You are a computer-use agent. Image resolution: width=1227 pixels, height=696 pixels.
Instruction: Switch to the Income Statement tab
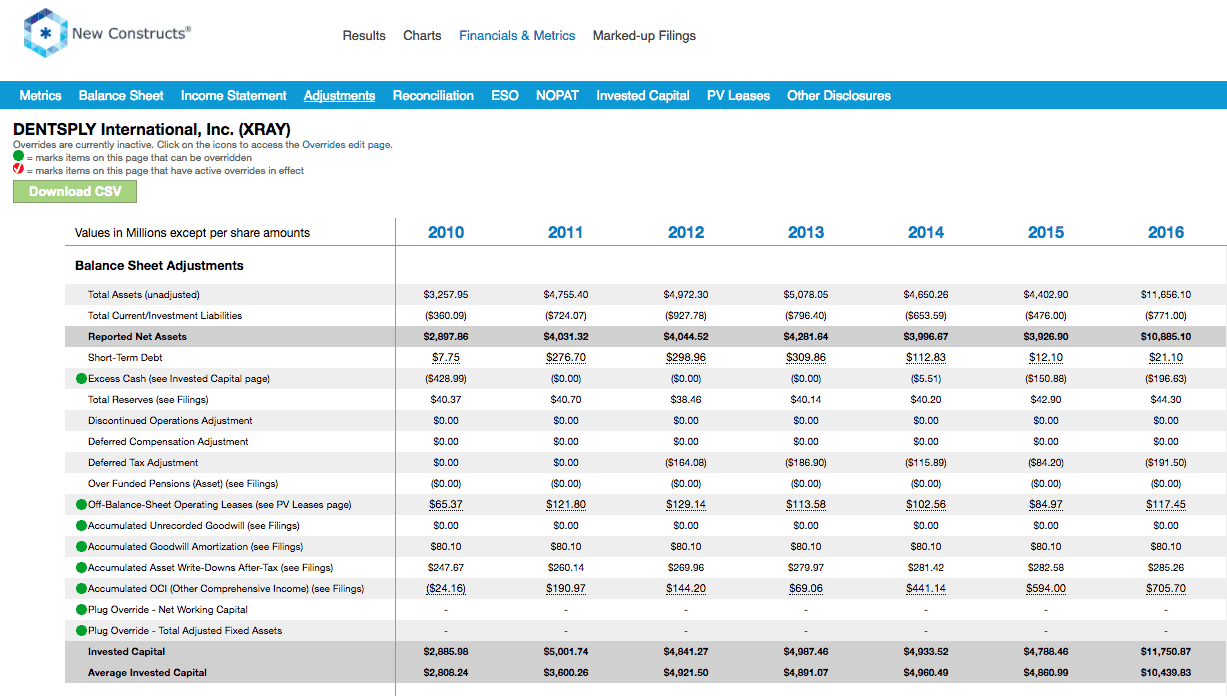[234, 96]
